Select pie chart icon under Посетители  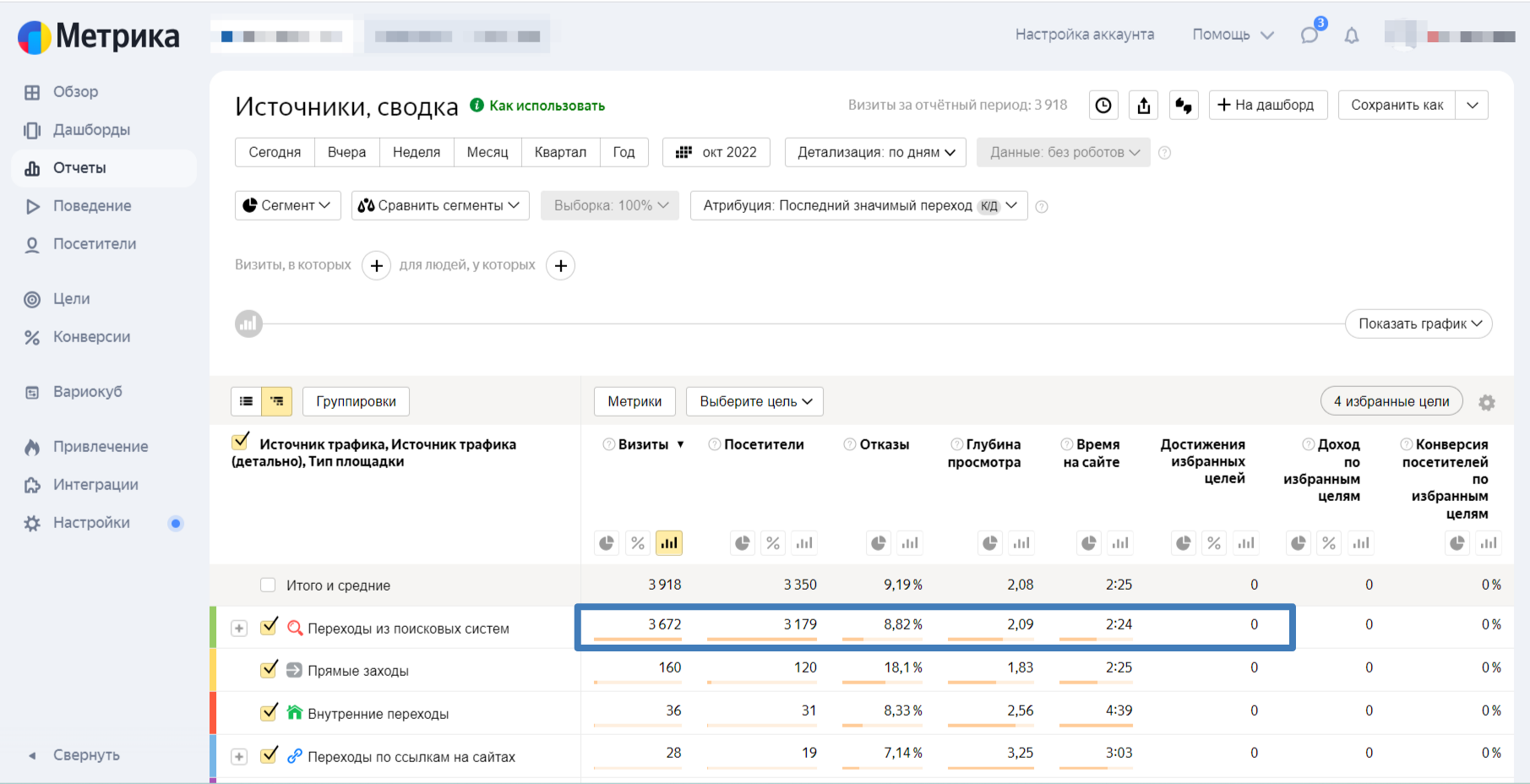click(742, 543)
